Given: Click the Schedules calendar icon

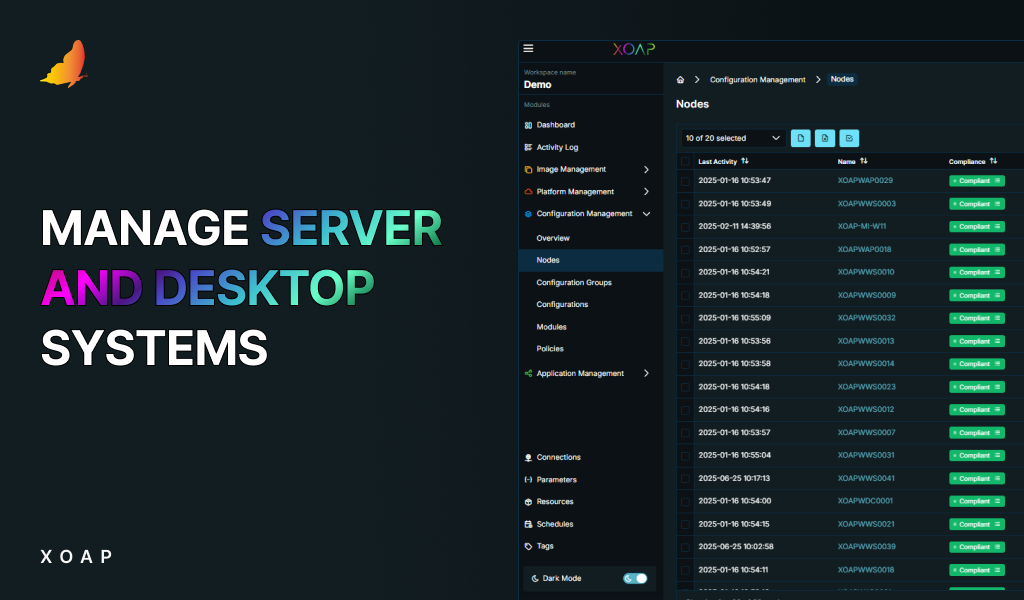Looking at the screenshot, I should point(528,524).
